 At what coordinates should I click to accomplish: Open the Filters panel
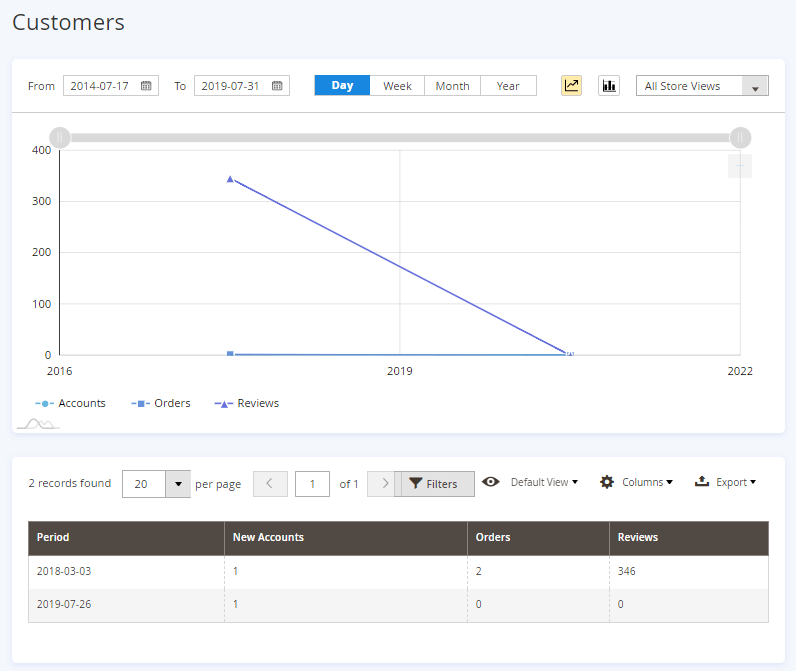pyautogui.click(x=434, y=484)
